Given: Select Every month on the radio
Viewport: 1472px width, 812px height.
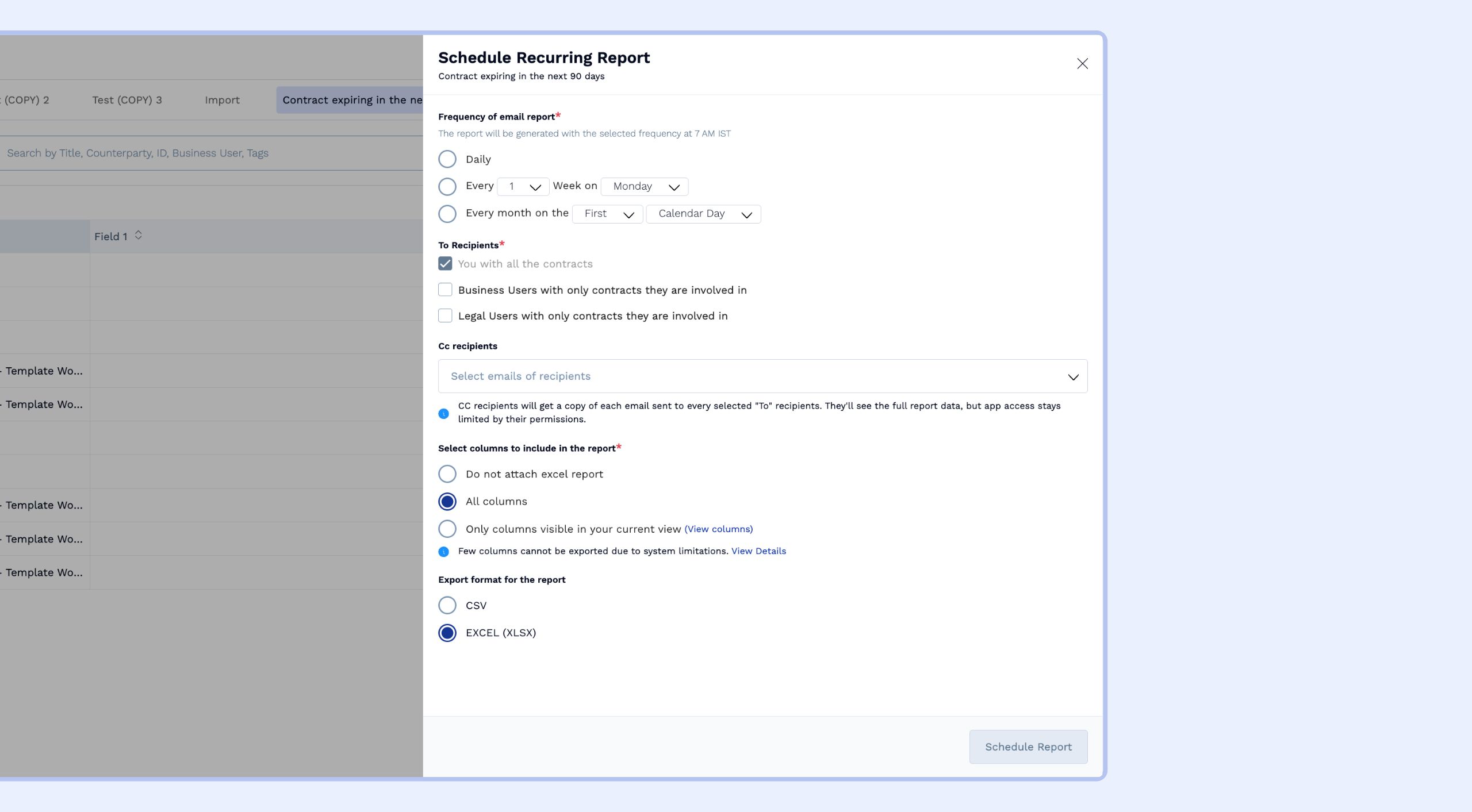Looking at the screenshot, I should point(447,214).
